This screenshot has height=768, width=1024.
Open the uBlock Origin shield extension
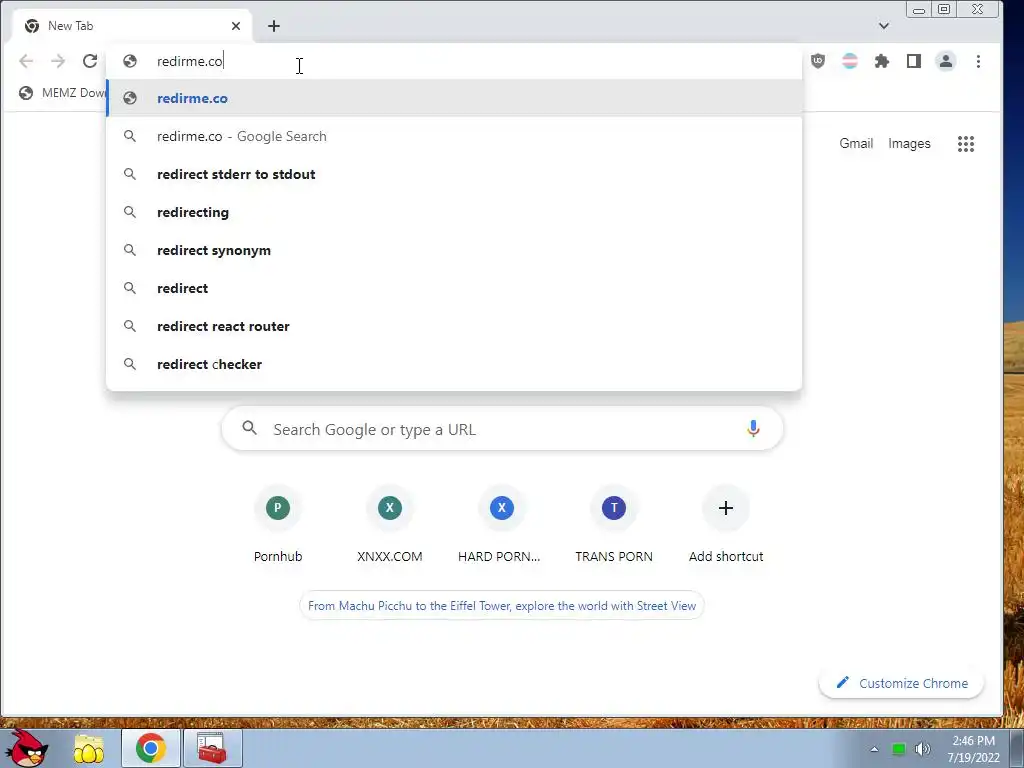pos(818,61)
